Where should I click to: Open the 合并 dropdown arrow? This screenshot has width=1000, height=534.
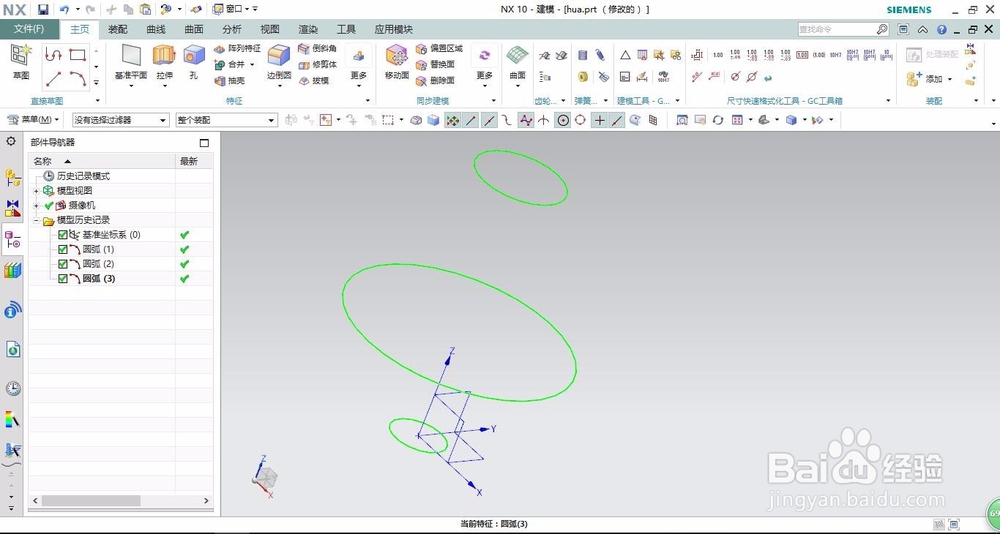(x=253, y=64)
